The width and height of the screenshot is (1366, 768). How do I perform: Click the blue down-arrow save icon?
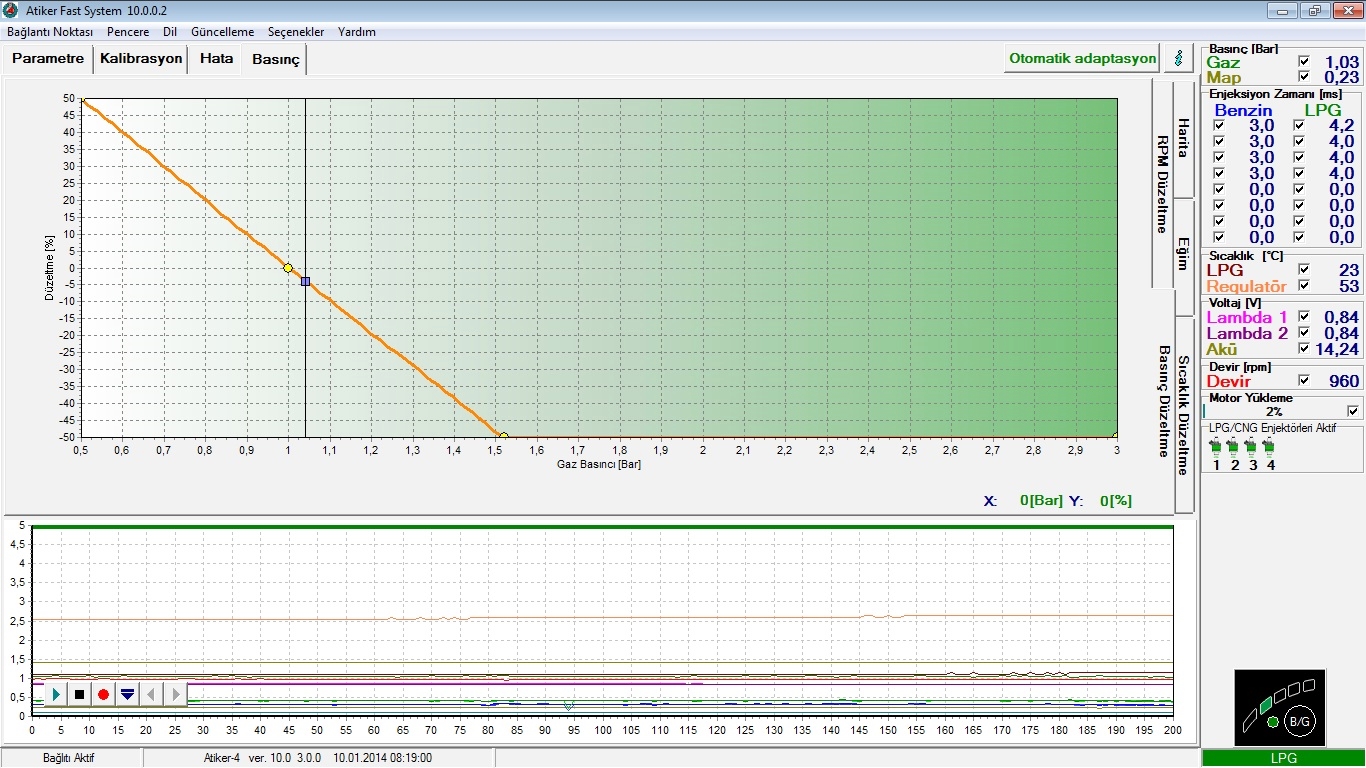(x=127, y=694)
